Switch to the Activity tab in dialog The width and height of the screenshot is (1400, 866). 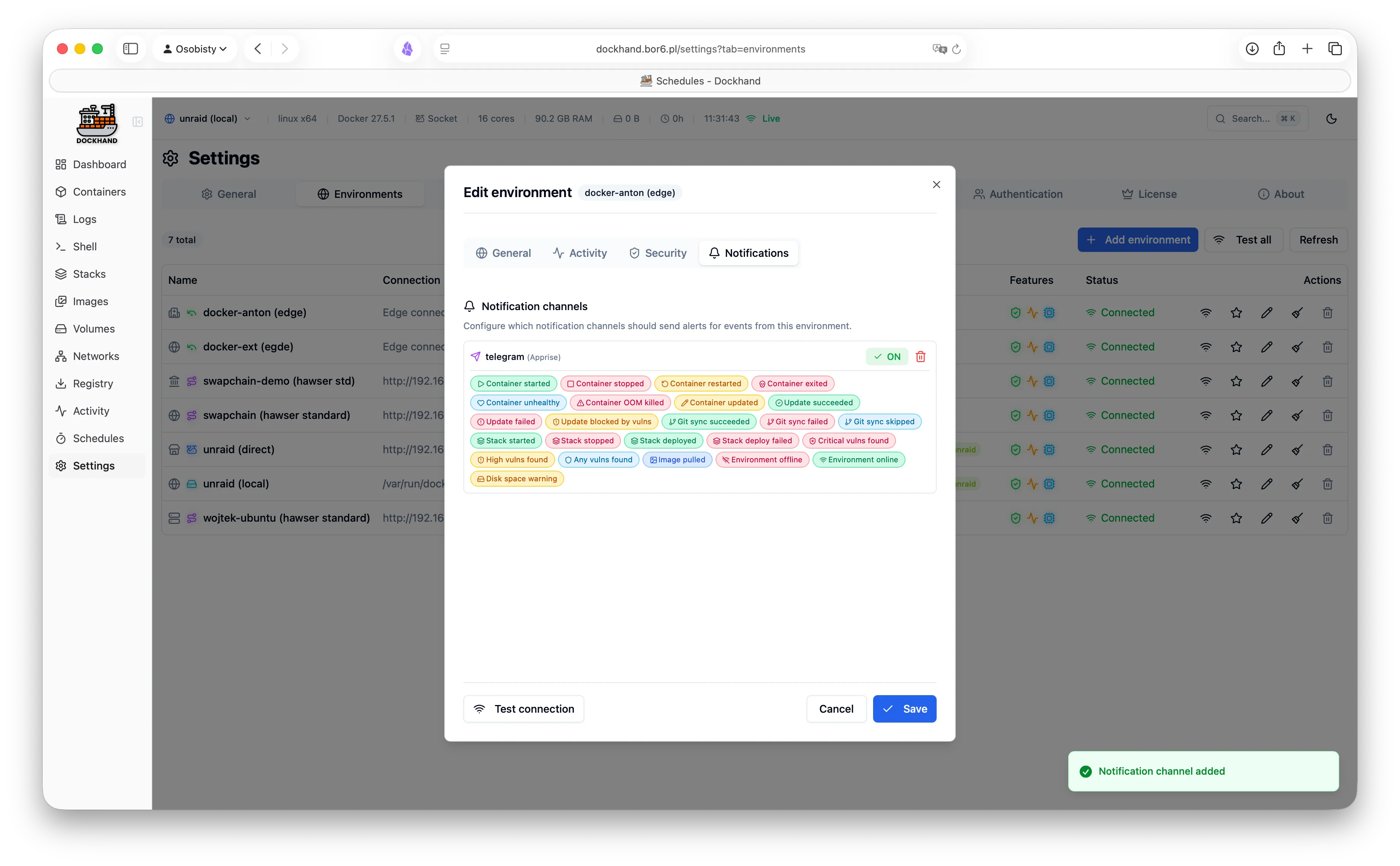point(579,253)
